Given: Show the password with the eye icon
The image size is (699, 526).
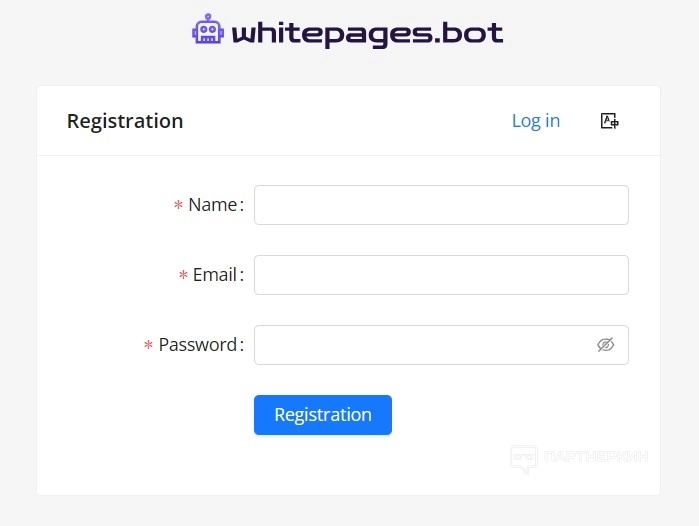Looking at the screenshot, I should pyautogui.click(x=605, y=345).
